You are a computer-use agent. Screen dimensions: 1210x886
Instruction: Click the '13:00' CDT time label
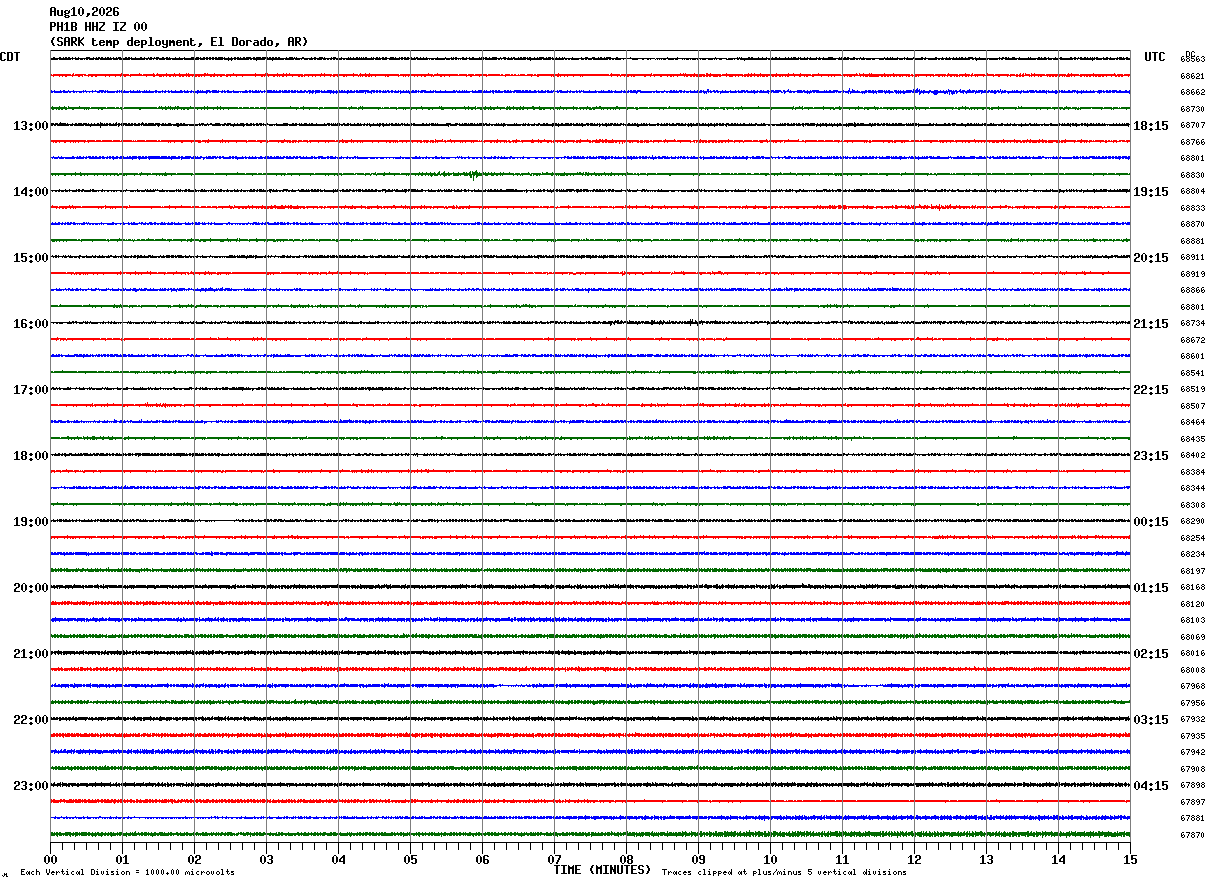[31, 126]
